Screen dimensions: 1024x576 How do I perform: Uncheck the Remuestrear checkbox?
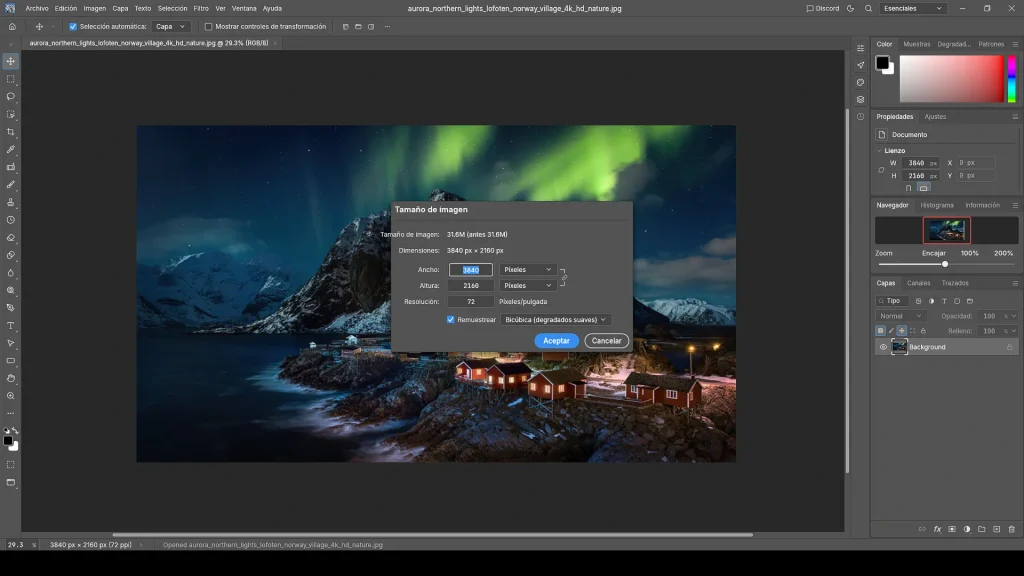pyautogui.click(x=451, y=319)
